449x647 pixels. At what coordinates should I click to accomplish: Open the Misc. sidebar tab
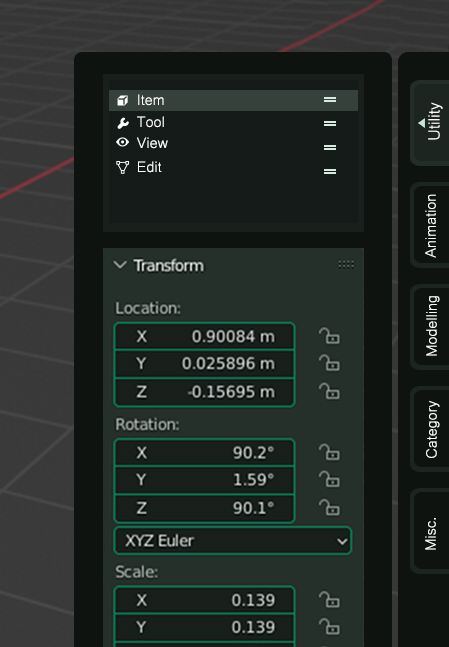430,531
